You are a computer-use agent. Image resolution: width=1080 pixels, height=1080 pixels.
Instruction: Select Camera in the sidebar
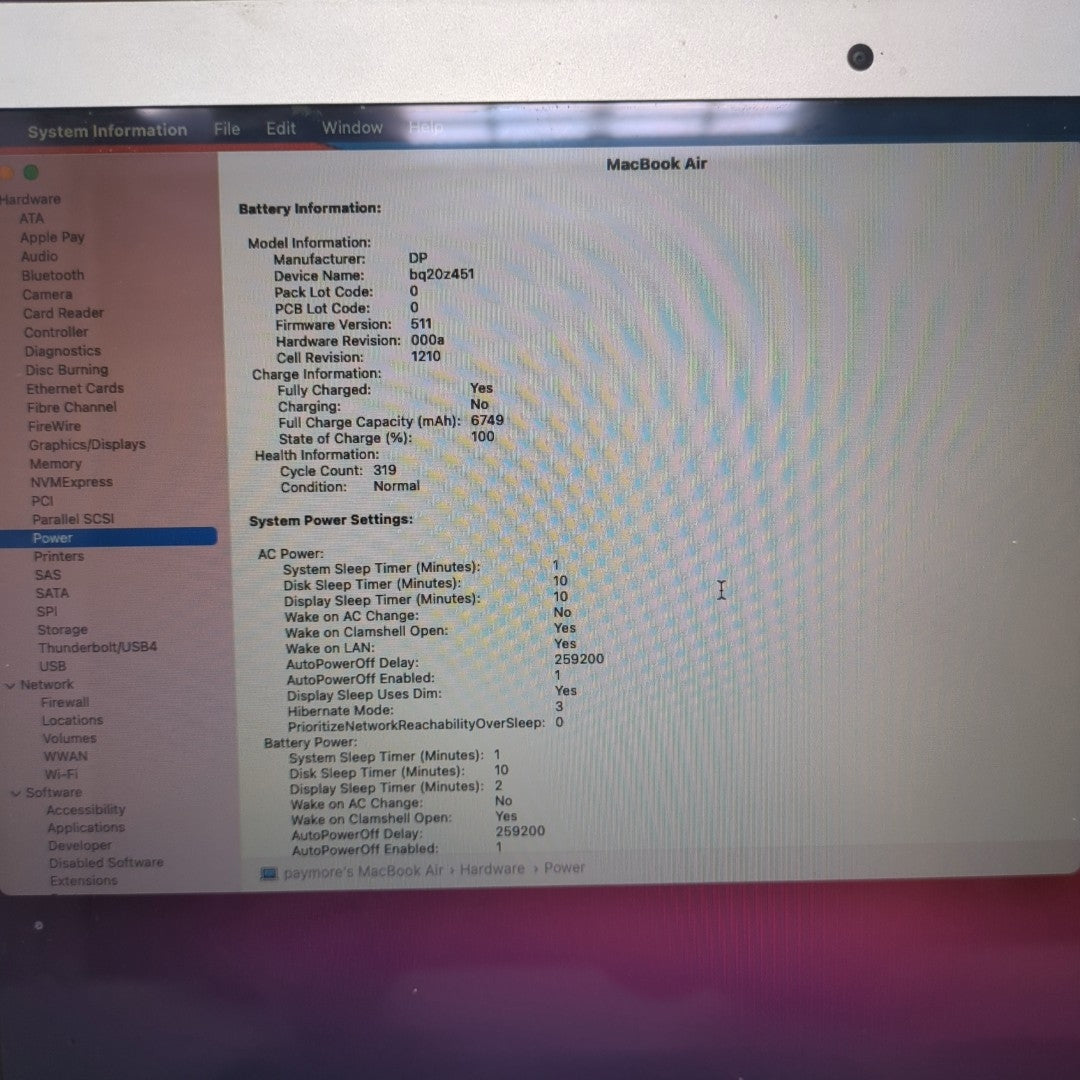48,294
